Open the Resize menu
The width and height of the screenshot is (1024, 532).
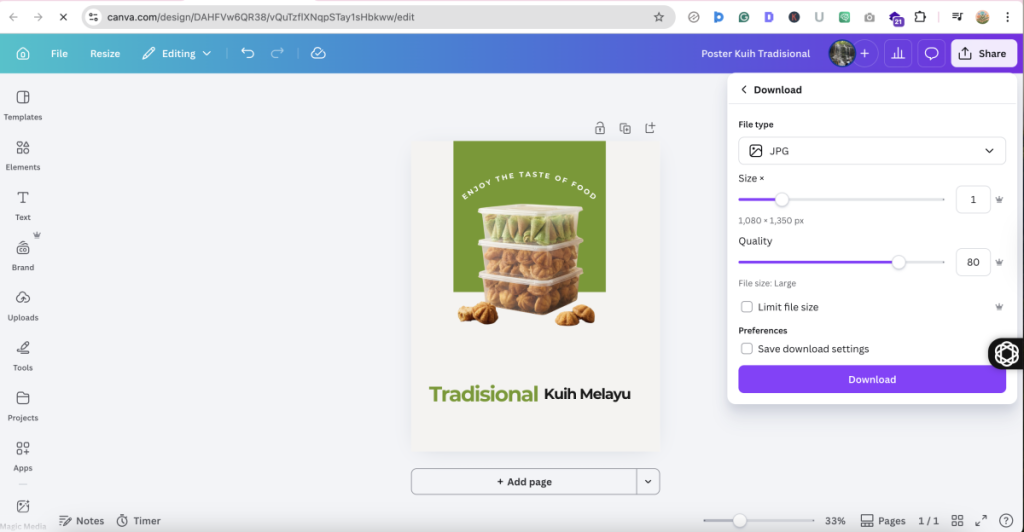click(105, 54)
